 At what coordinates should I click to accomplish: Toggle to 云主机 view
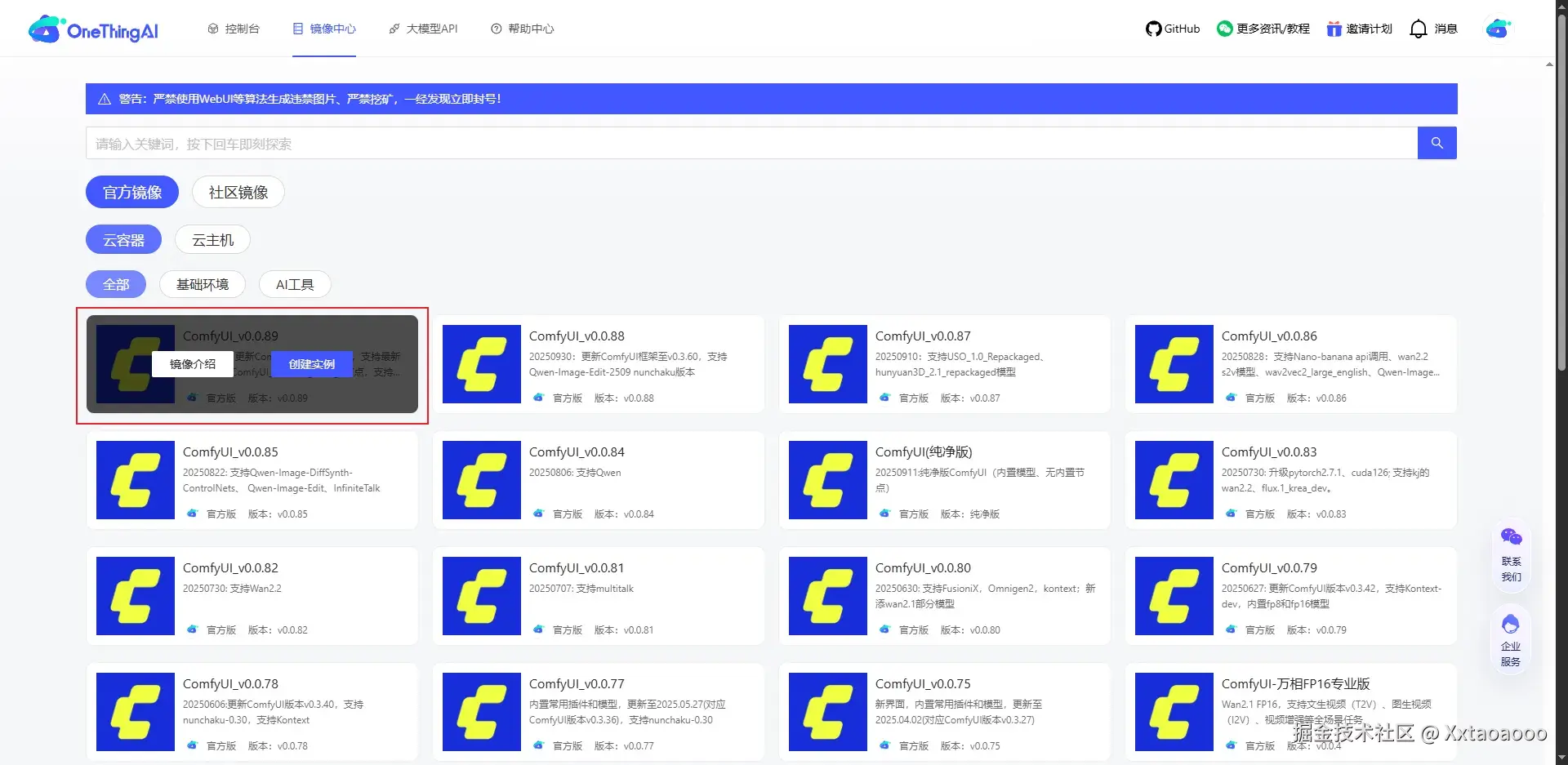click(212, 239)
